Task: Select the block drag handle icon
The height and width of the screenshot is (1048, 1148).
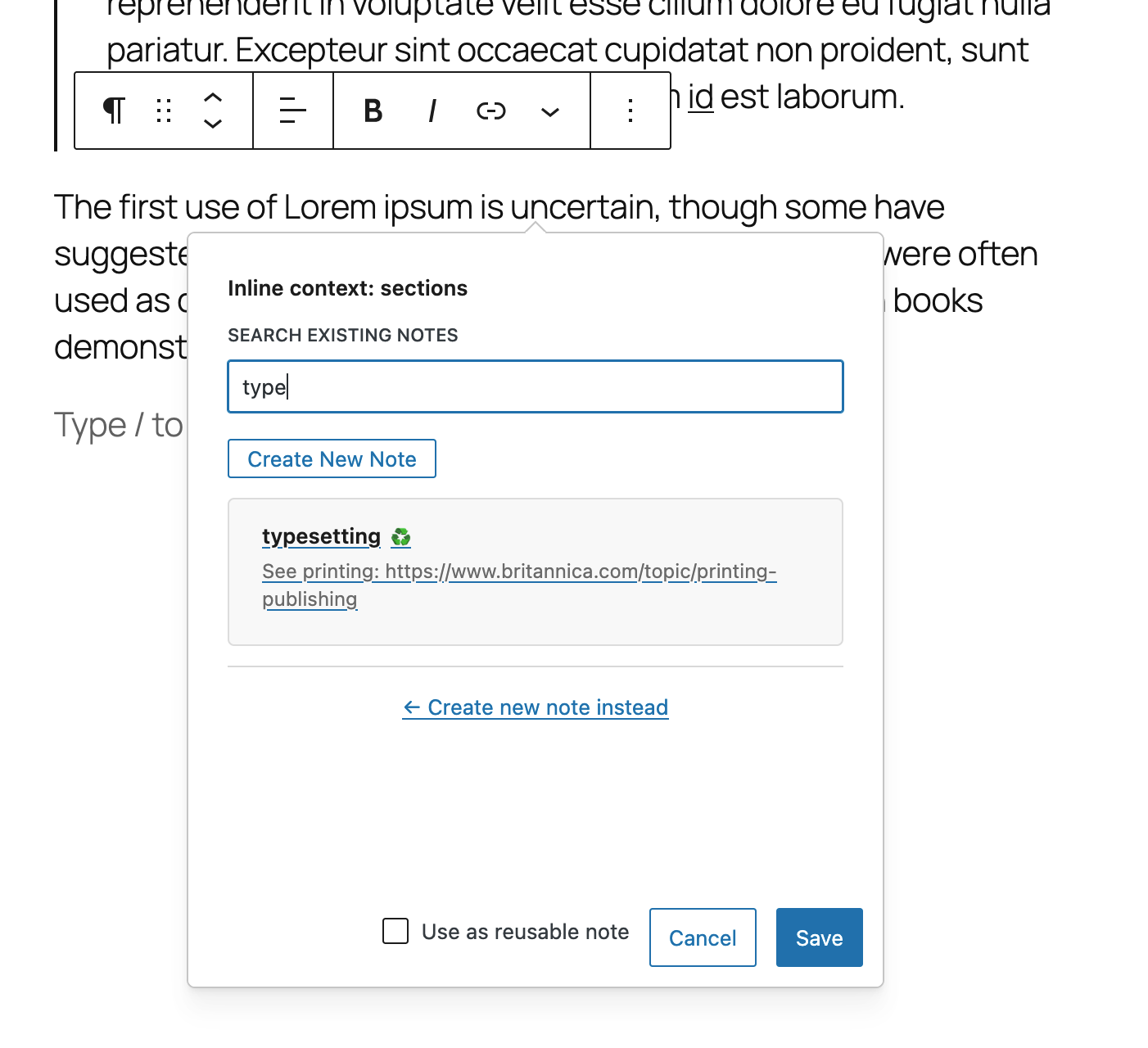Action: 163,111
